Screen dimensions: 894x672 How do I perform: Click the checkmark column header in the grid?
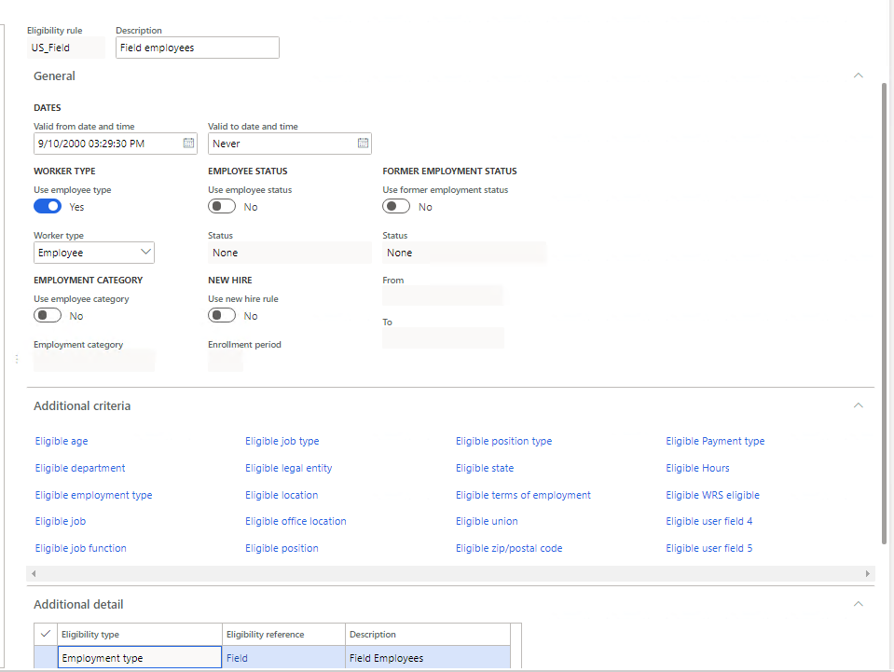point(44,634)
